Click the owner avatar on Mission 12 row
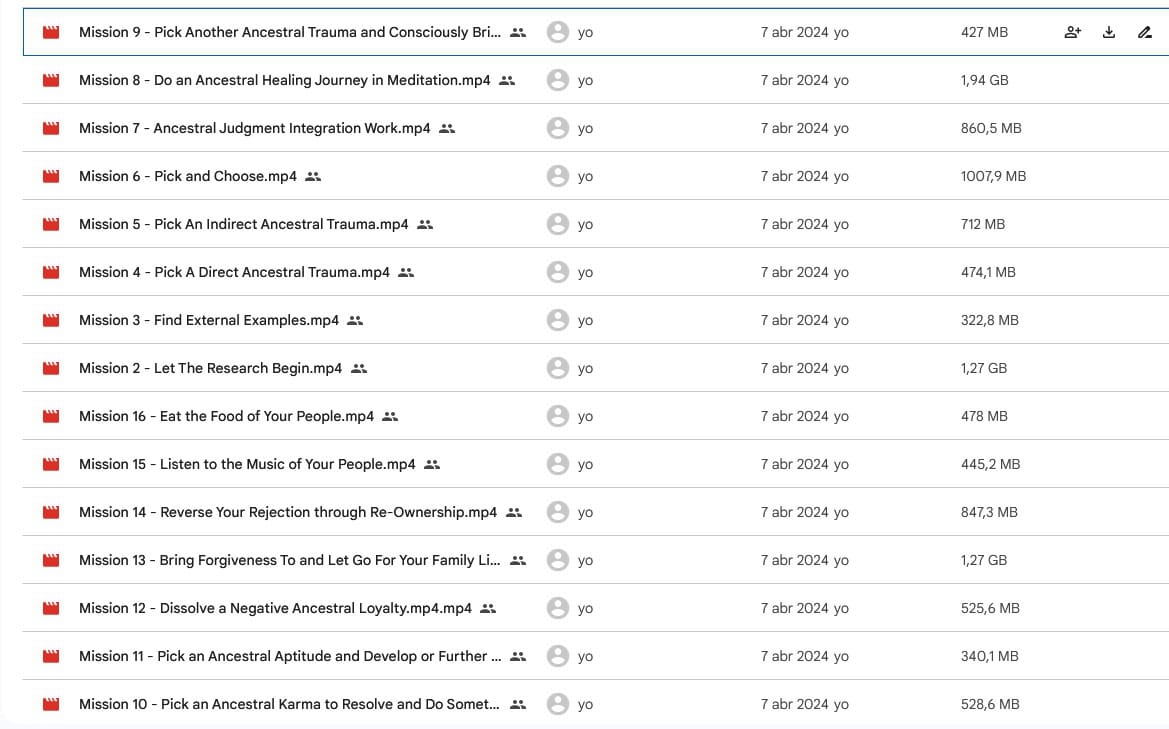 pyautogui.click(x=558, y=608)
